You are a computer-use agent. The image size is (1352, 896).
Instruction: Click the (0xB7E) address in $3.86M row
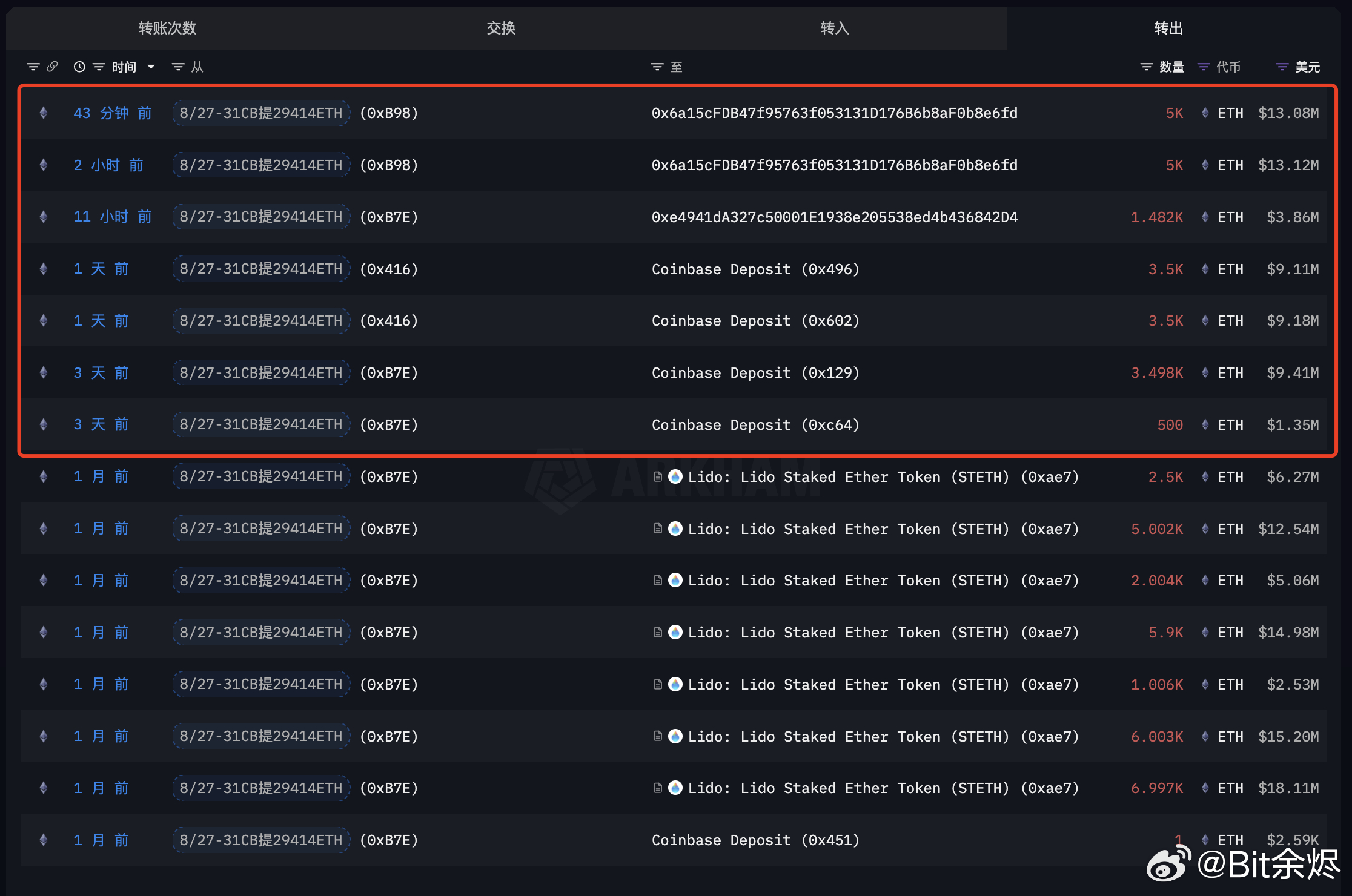(x=389, y=217)
